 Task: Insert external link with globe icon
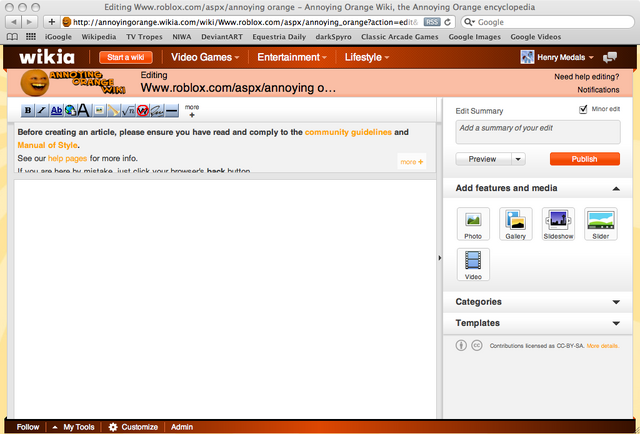(70, 110)
